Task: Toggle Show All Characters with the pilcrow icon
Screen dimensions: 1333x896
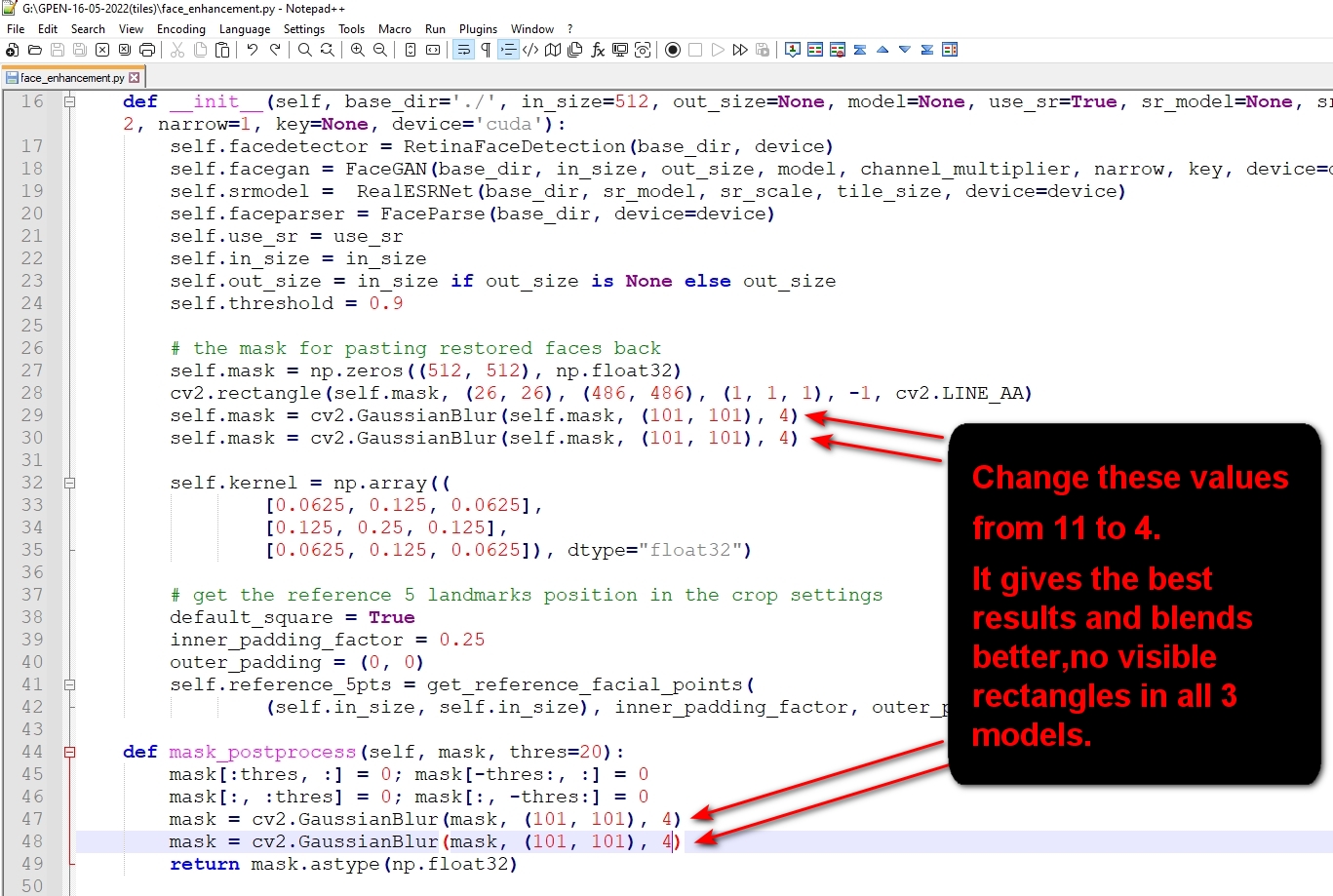Action: click(486, 49)
